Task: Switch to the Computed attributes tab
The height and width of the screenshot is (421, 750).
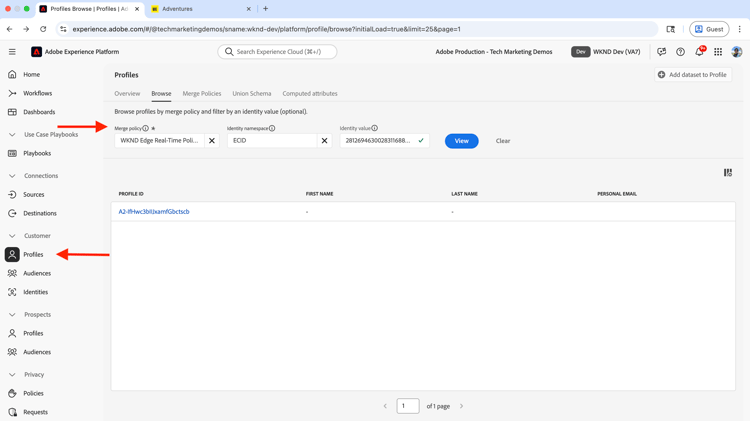Action: [x=310, y=94]
